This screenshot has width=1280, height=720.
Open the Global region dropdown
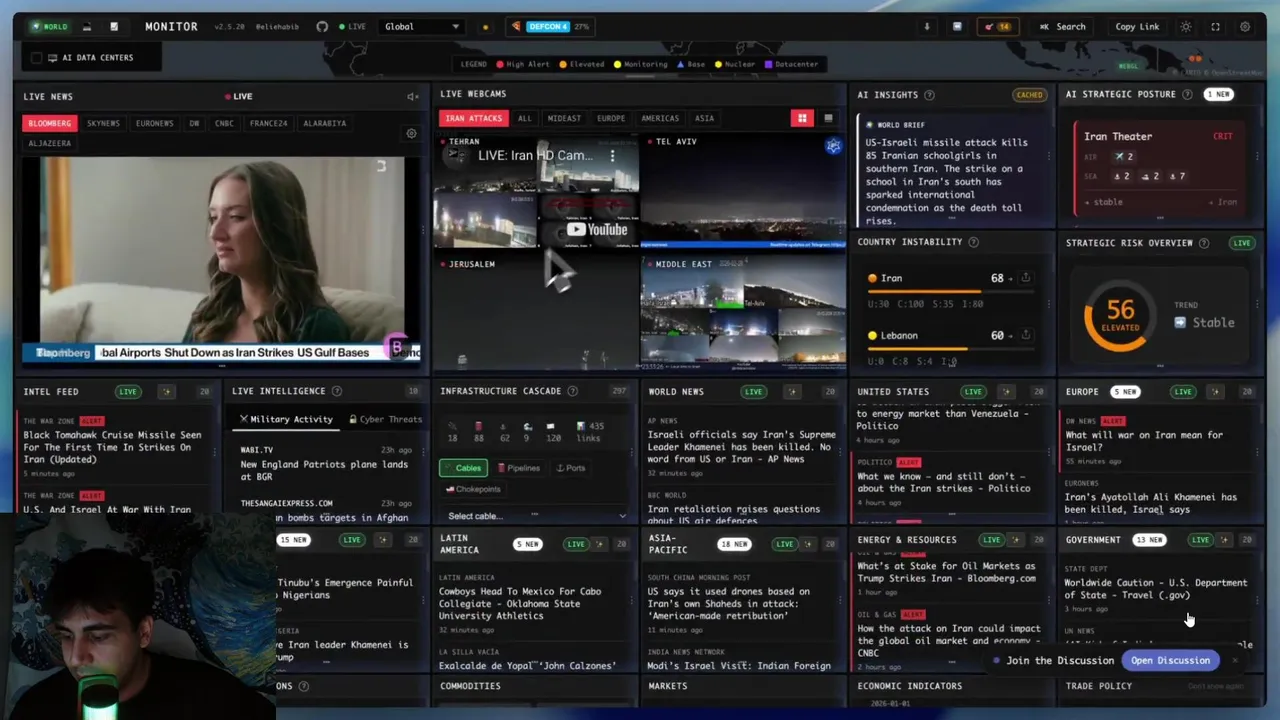[x=423, y=27]
